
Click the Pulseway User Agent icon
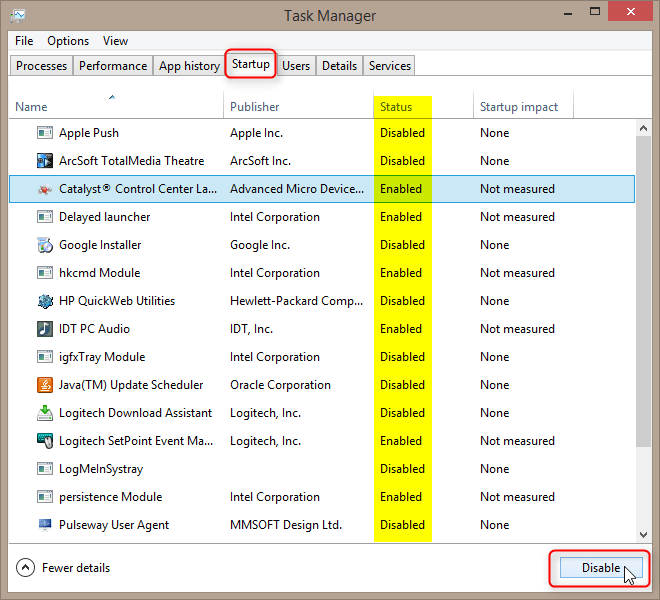(45, 525)
